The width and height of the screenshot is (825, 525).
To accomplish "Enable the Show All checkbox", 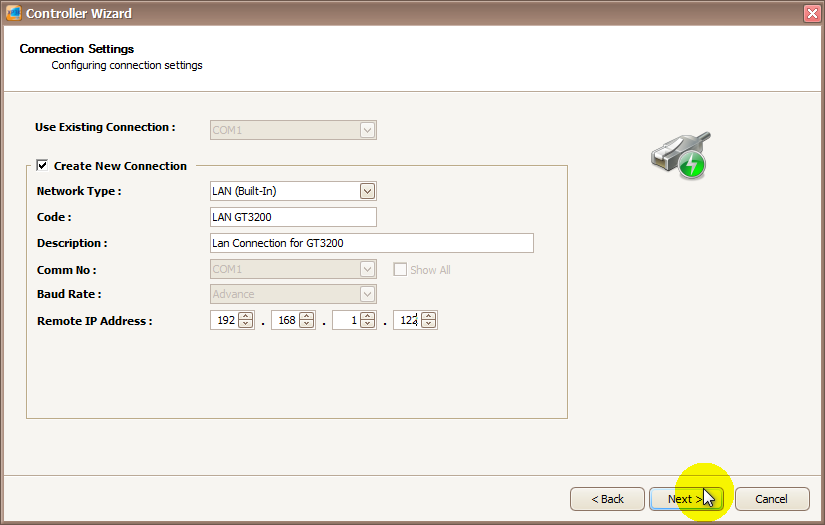I will tap(400, 270).
